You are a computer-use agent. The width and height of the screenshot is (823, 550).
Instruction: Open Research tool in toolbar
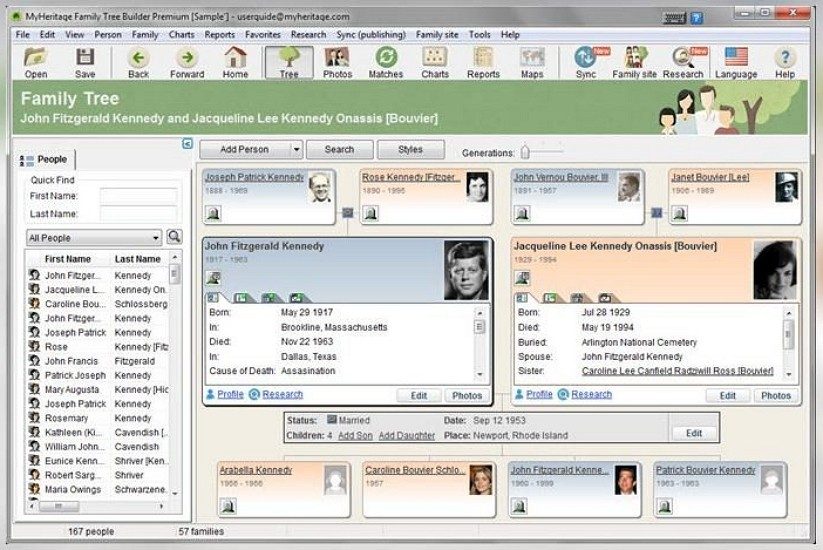click(x=683, y=62)
